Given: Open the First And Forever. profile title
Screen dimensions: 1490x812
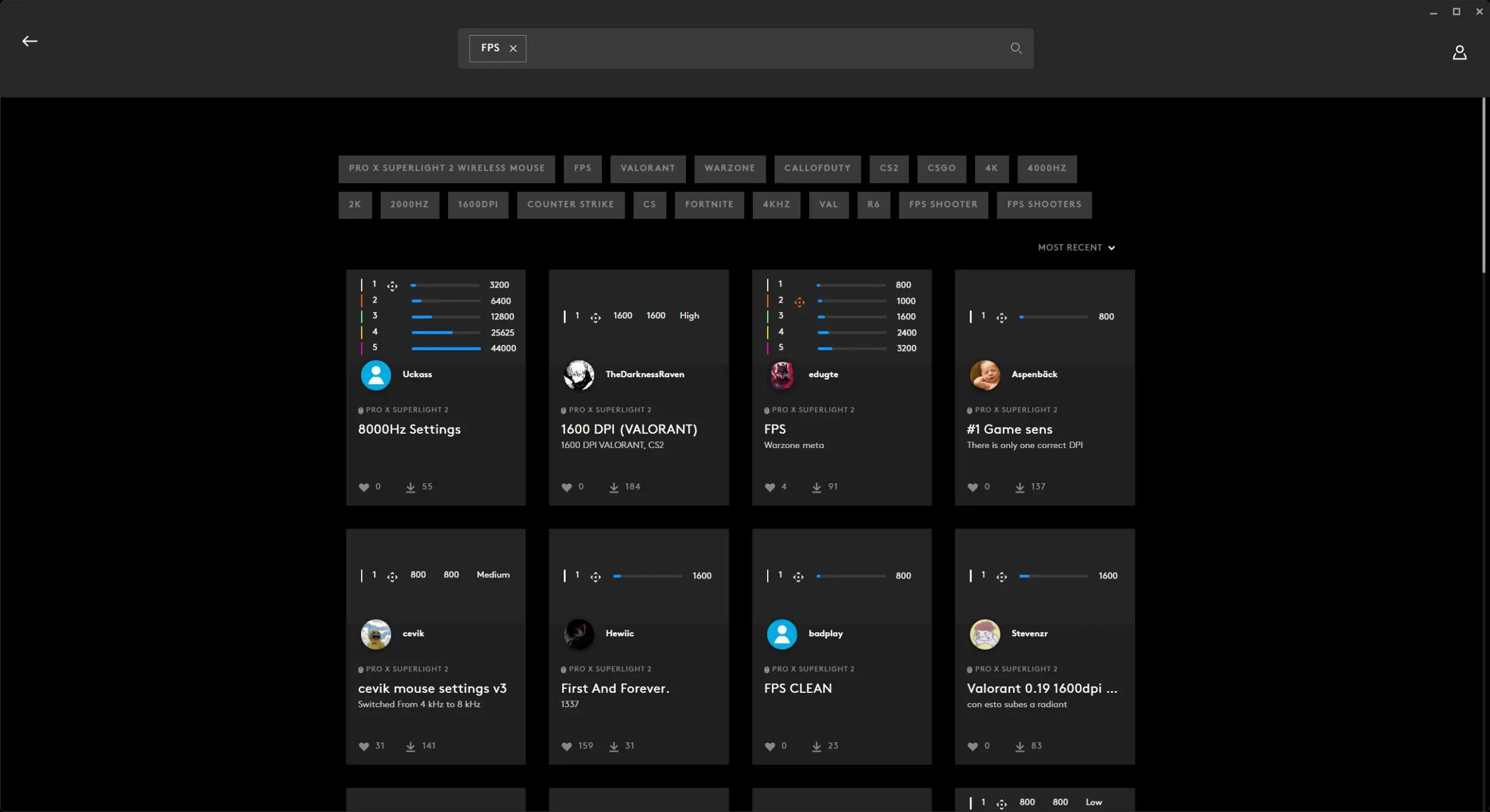Looking at the screenshot, I should (x=614, y=689).
